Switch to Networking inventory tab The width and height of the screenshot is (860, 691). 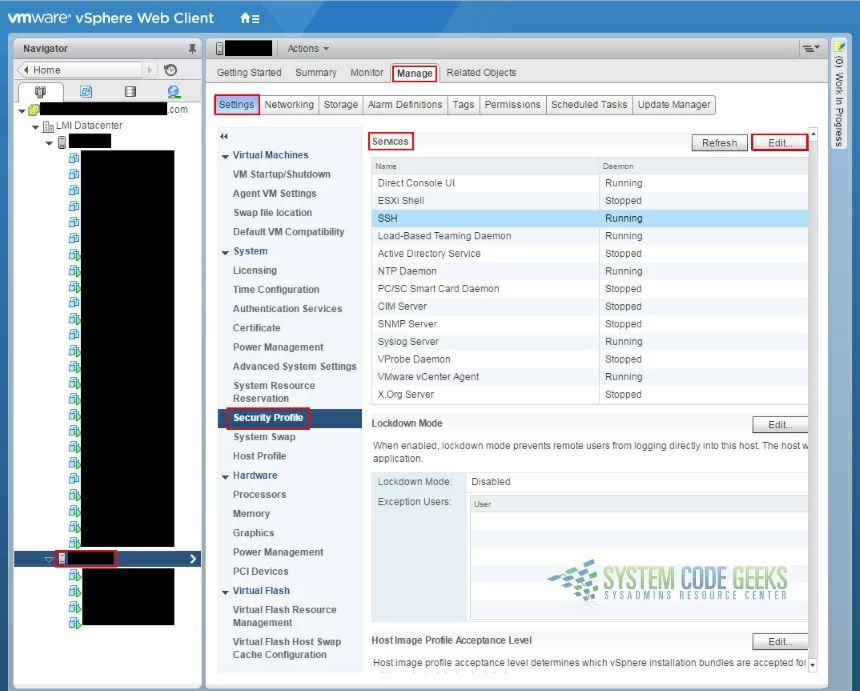pyautogui.click(x=174, y=92)
